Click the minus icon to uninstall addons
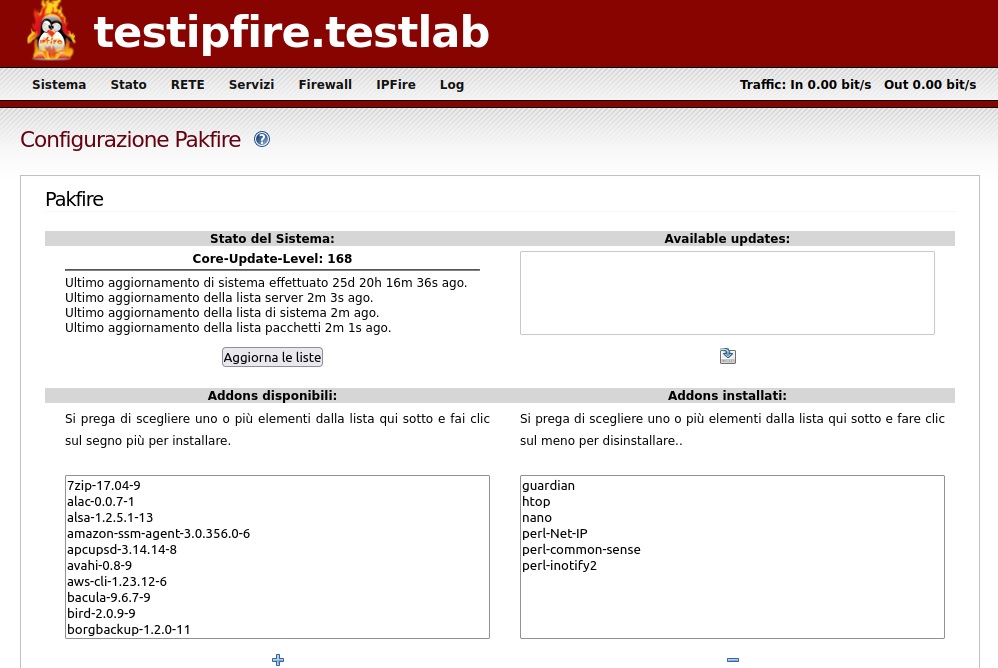Screen dimensions: 998x668 (733, 660)
